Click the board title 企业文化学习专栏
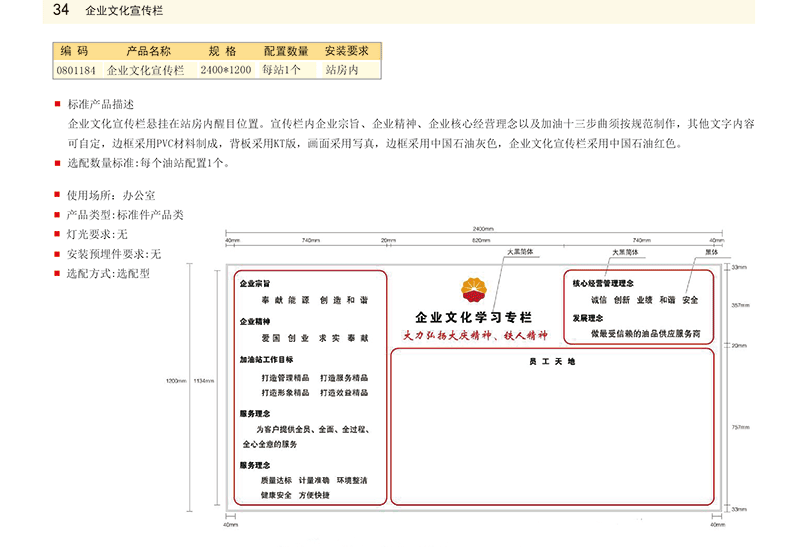Screen dimensions: 800x547 (473, 317)
